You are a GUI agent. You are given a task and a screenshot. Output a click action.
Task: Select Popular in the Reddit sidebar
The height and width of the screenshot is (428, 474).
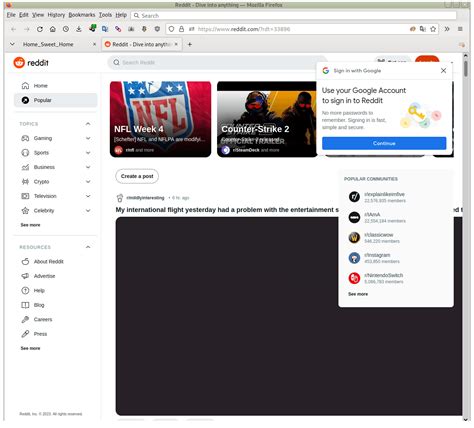(55, 100)
